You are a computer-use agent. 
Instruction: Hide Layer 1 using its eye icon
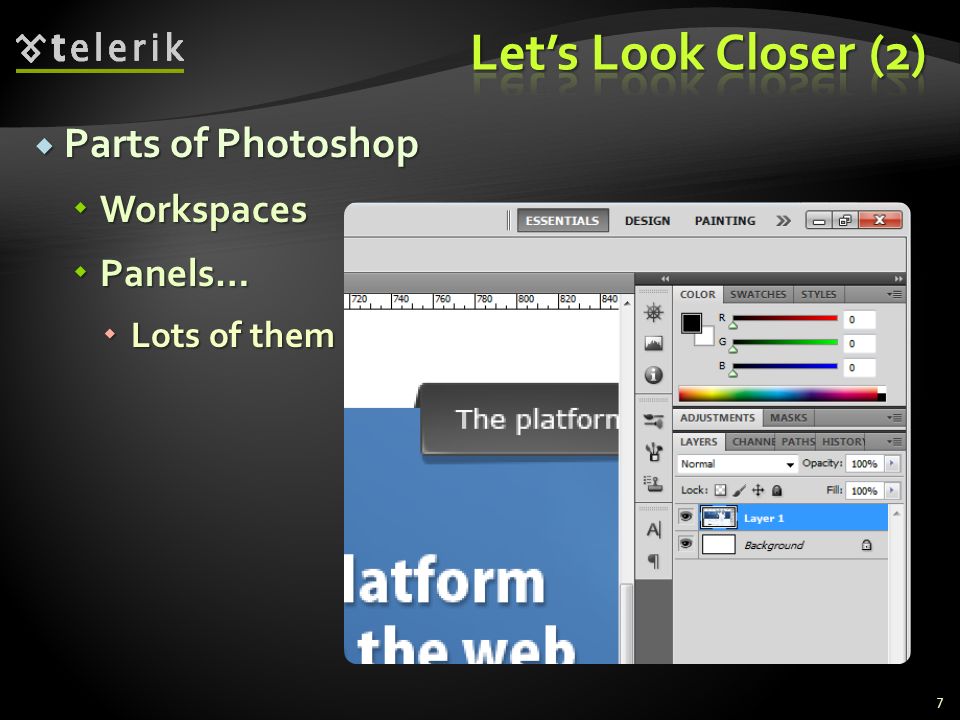pos(686,517)
